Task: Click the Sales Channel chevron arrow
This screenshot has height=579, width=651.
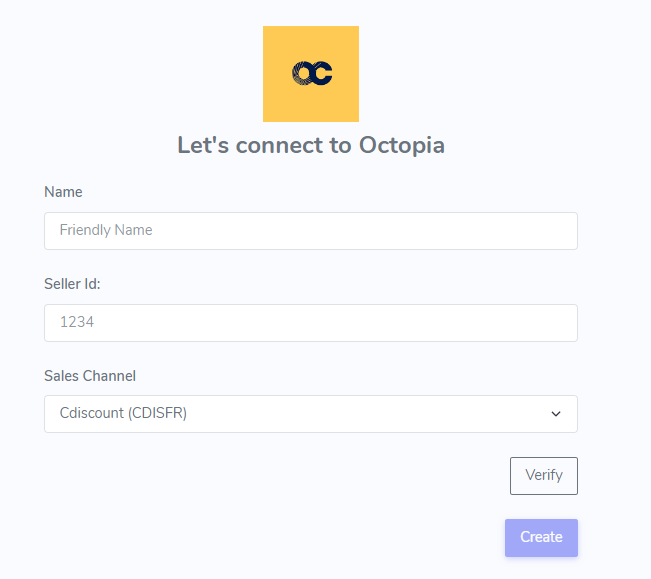Action: [x=556, y=414]
